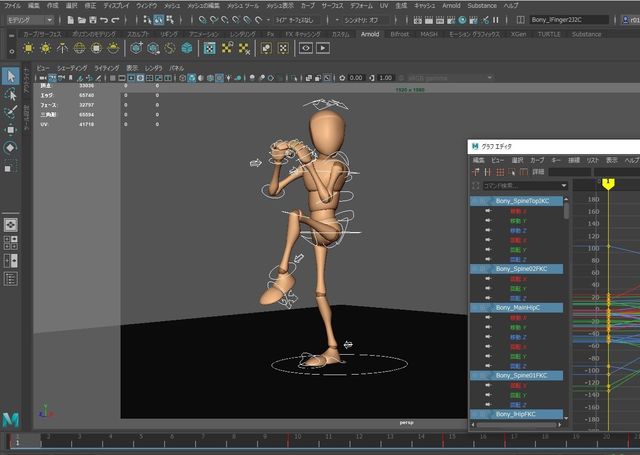This screenshot has width=640, height=455.
Task: Click the viewport gamma 1.00 field
Action: 385,78
